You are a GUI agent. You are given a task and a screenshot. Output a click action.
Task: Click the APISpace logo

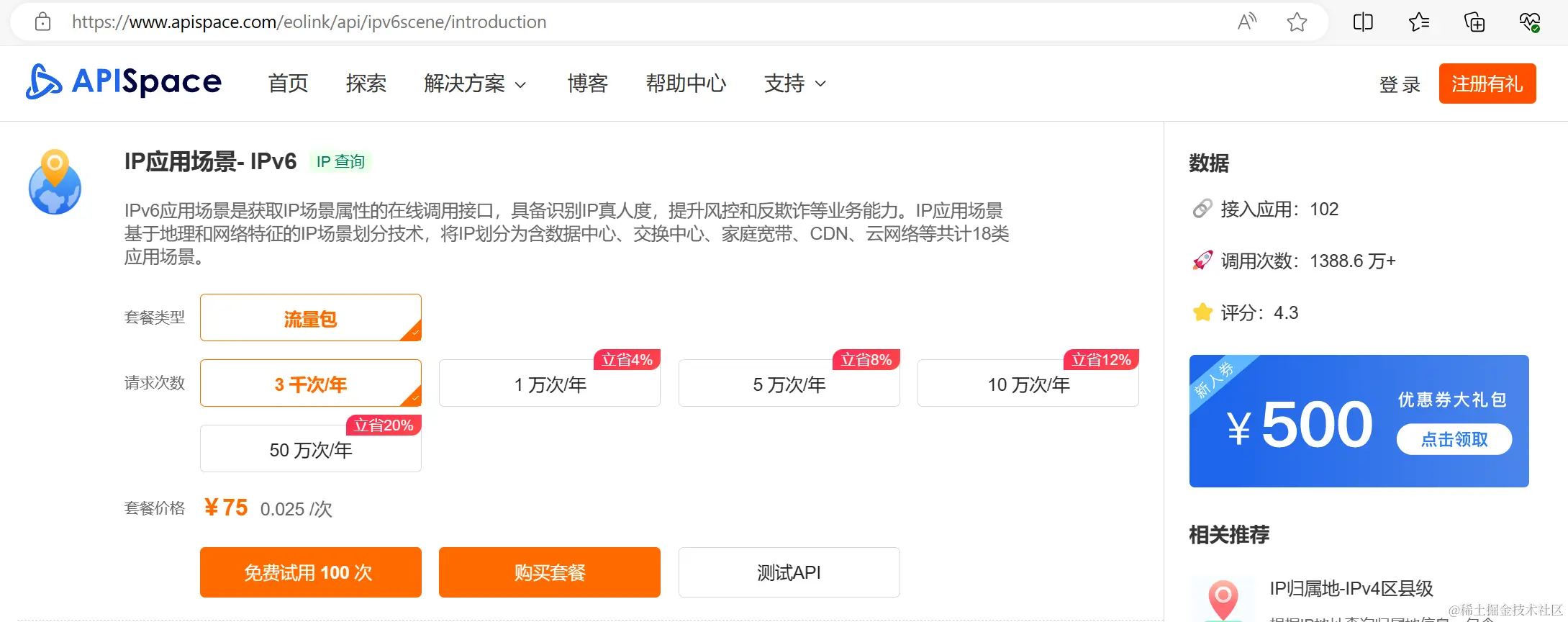click(124, 81)
